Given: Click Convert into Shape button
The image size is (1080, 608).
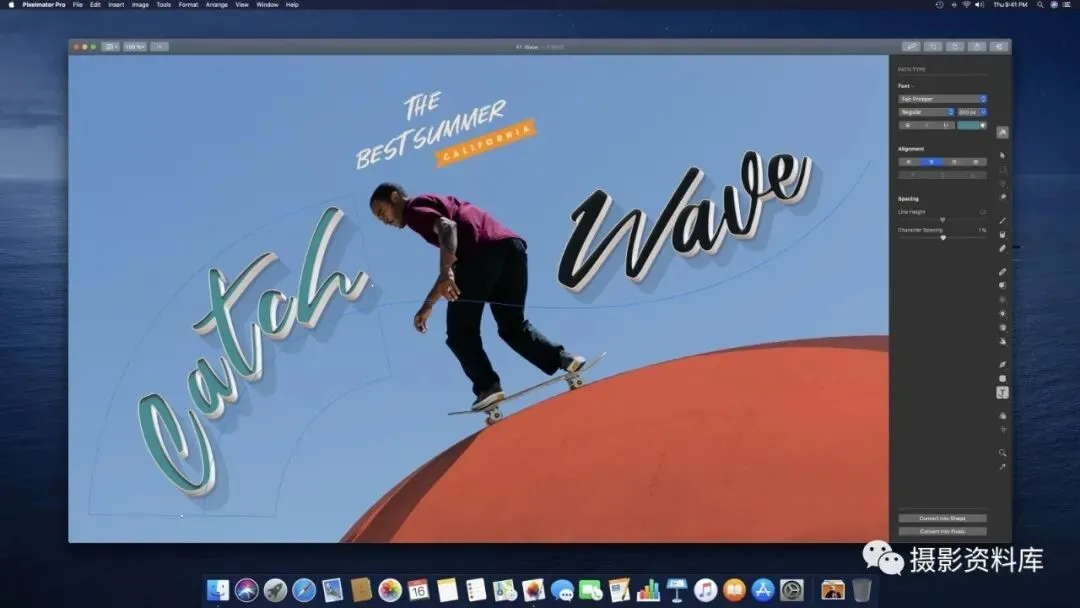Looking at the screenshot, I should [x=942, y=518].
